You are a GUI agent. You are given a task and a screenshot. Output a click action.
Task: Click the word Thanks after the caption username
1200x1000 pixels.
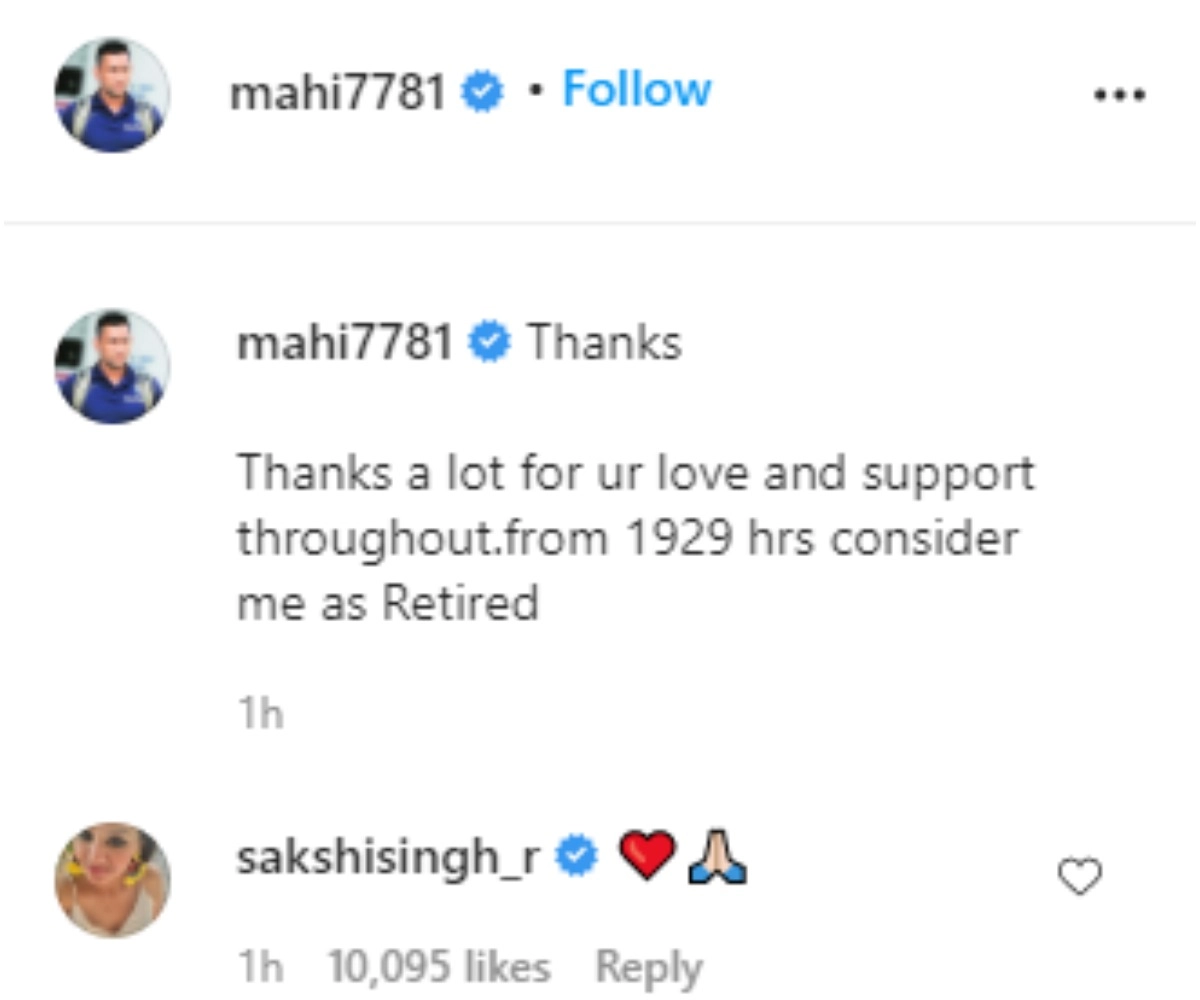point(604,343)
